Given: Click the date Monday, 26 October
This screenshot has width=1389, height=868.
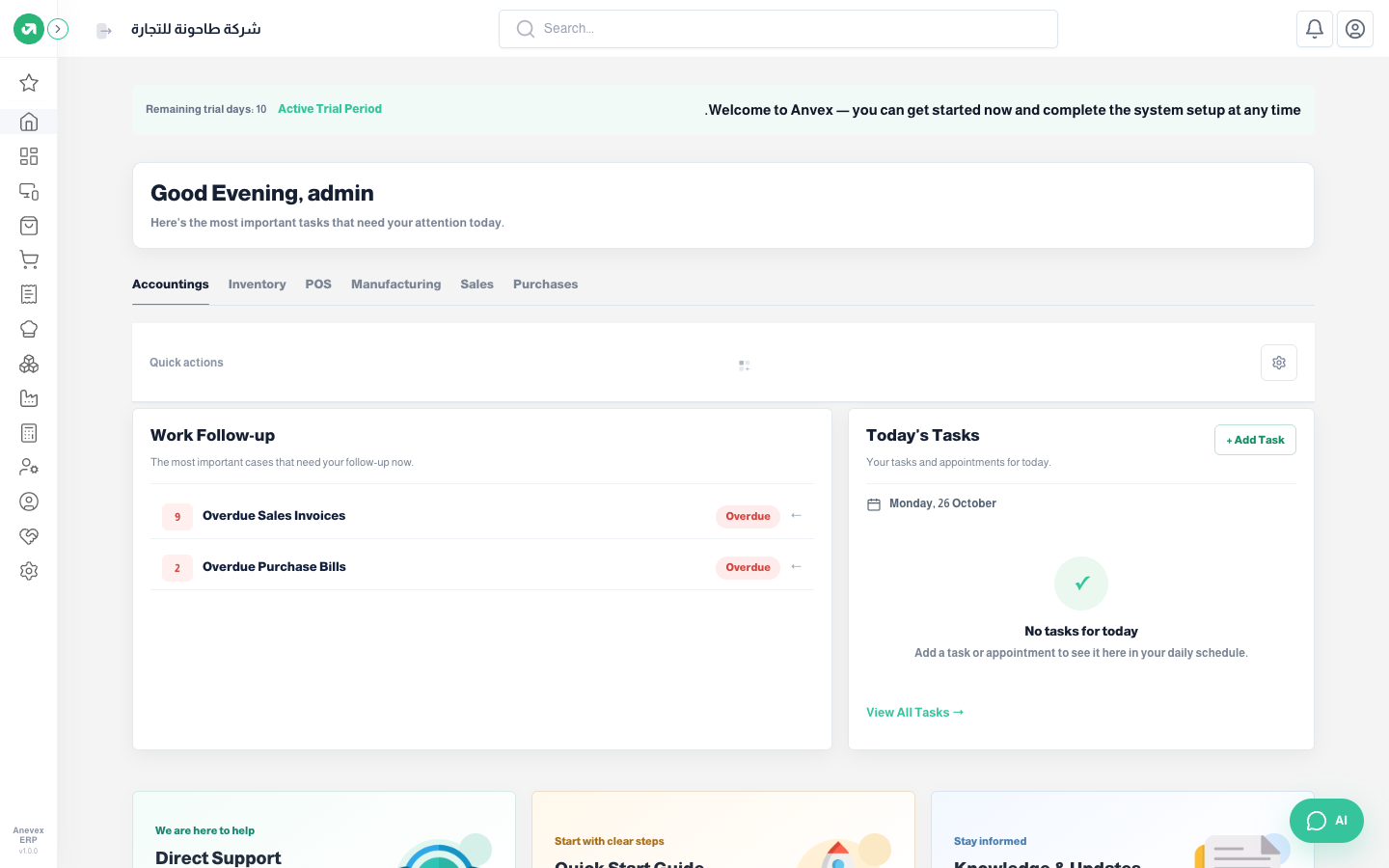Looking at the screenshot, I should (x=942, y=503).
